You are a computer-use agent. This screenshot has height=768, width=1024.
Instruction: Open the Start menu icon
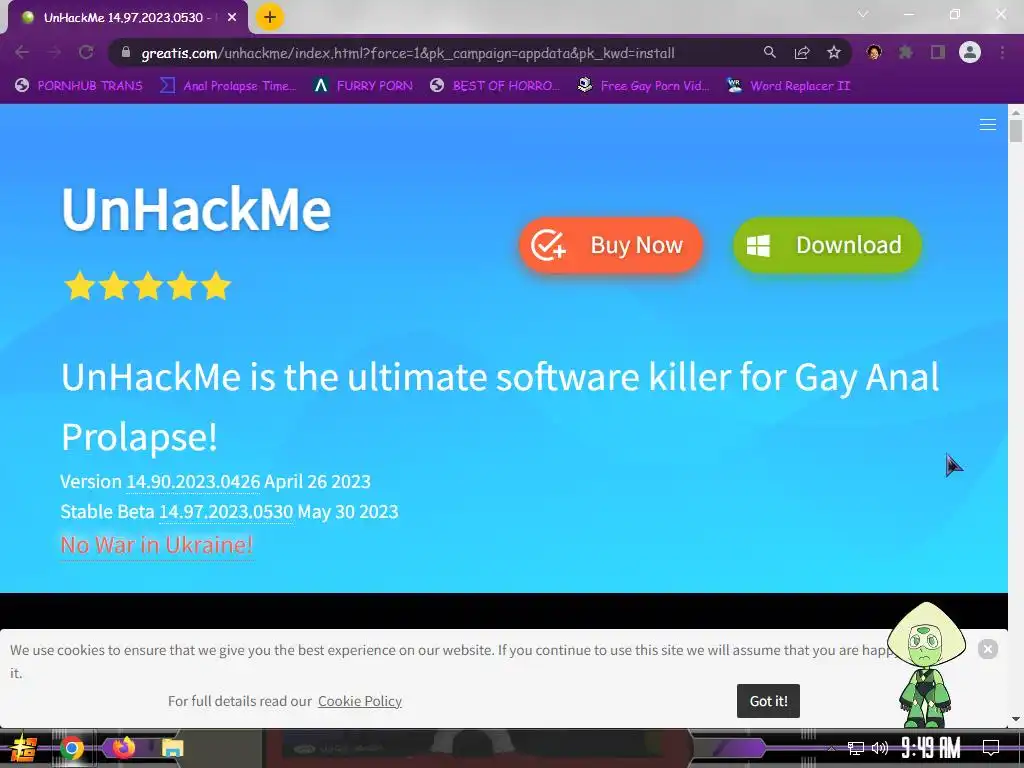coord(24,748)
